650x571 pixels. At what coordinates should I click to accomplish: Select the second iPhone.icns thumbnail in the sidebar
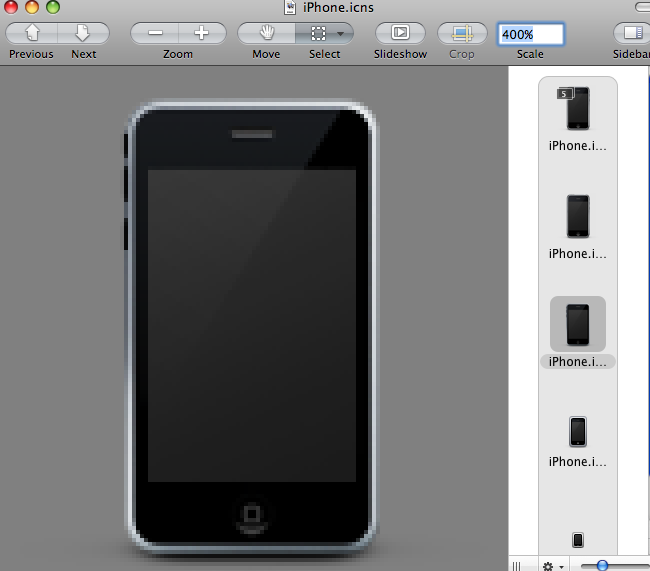(578, 216)
